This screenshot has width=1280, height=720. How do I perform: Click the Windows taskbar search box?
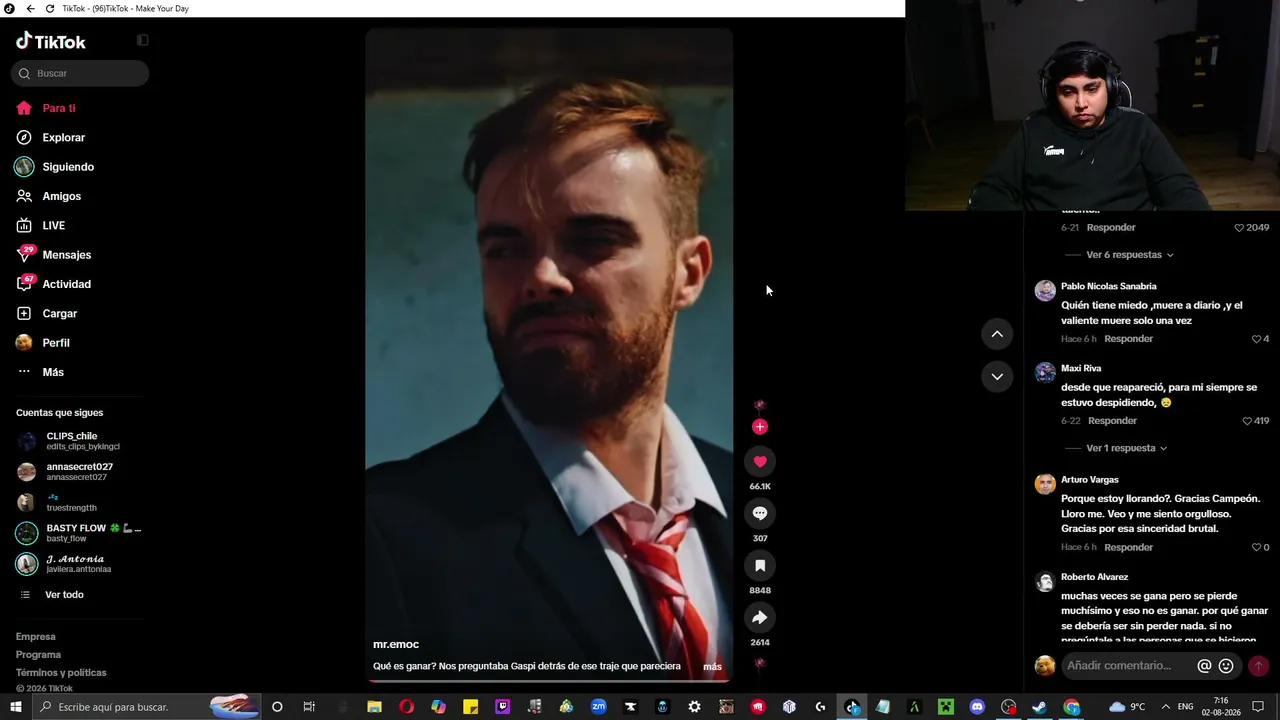(x=148, y=707)
